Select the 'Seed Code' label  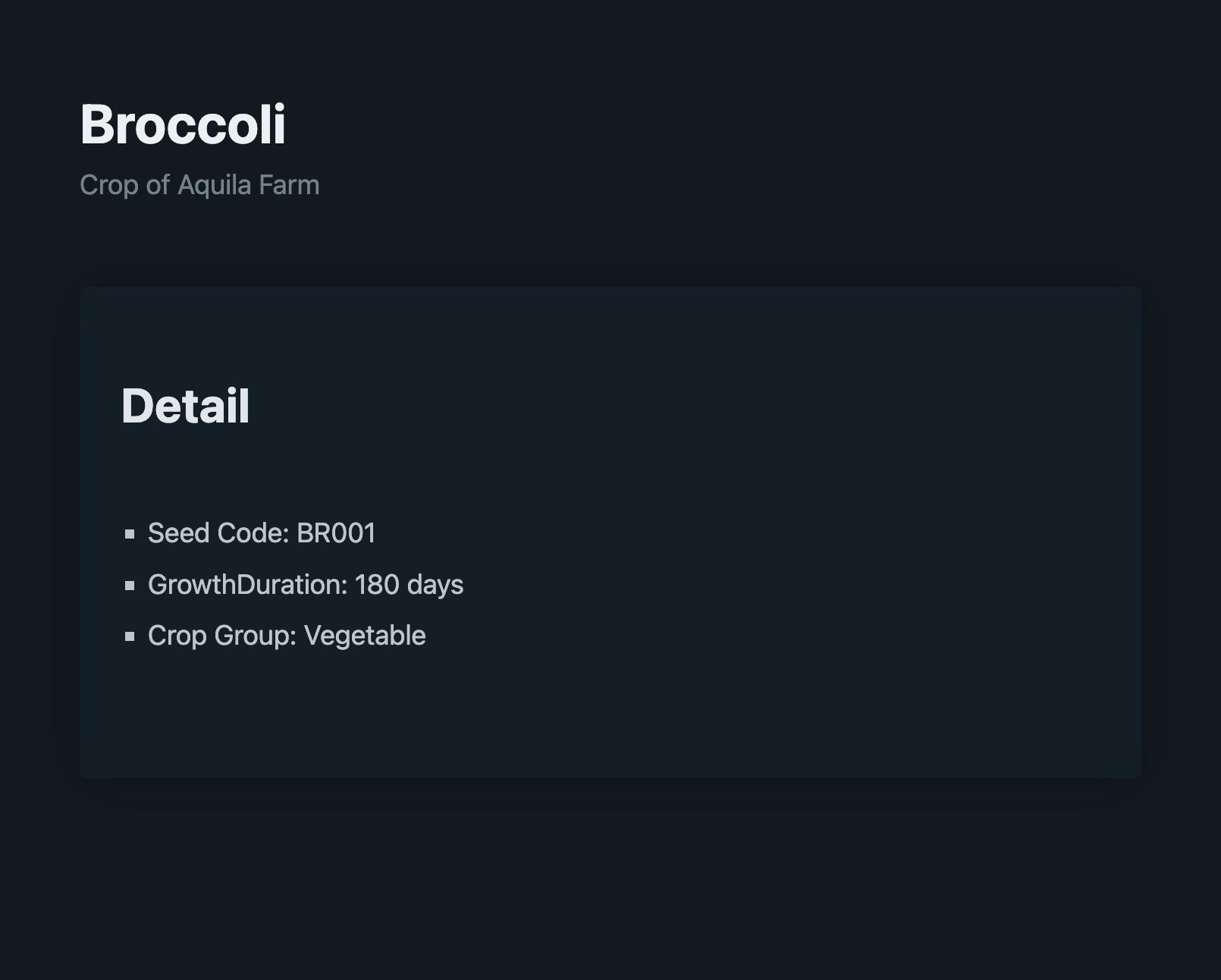click(x=215, y=533)
